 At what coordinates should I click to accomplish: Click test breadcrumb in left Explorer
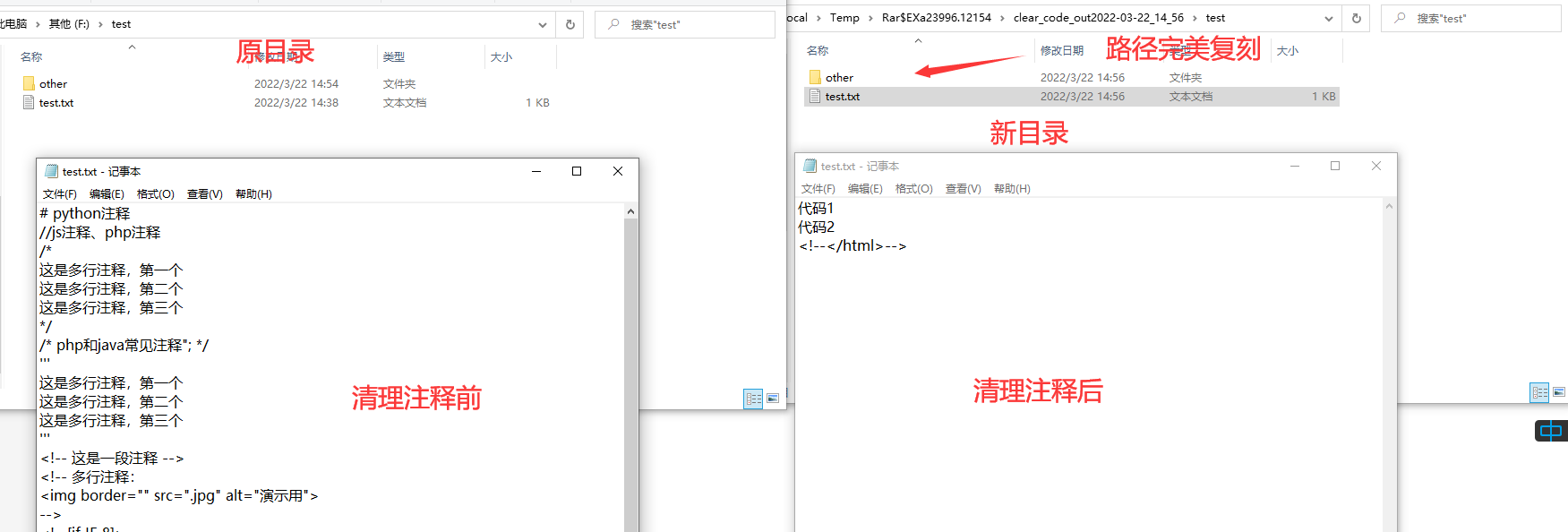(x=121, y=24)
